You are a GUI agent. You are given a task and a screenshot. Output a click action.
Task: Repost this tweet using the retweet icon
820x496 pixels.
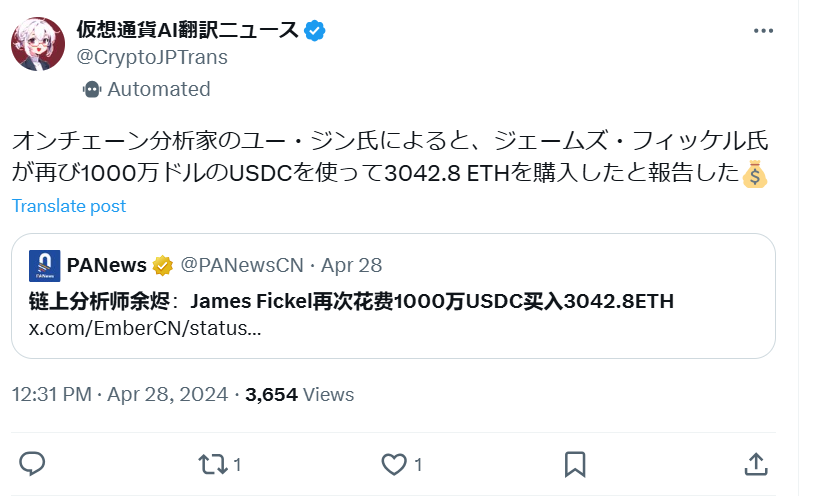tap(213, 463)
